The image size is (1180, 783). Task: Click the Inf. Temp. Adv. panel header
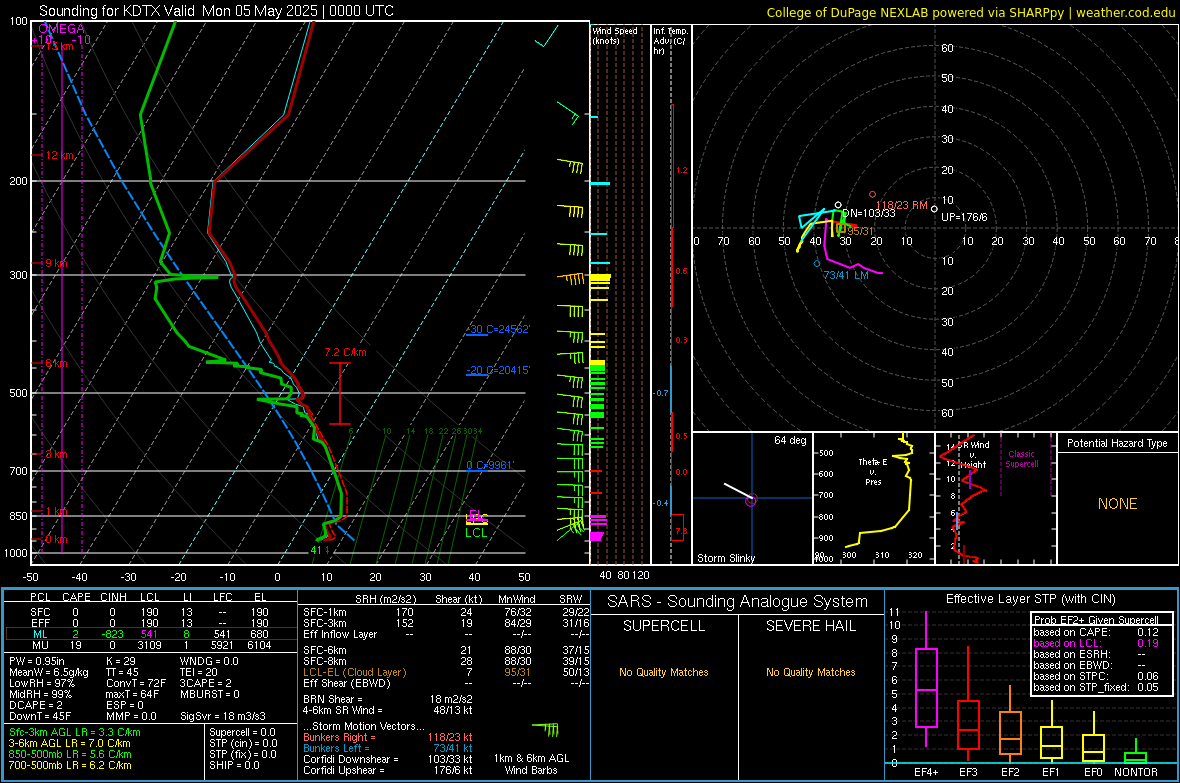[x=669, y=41]
